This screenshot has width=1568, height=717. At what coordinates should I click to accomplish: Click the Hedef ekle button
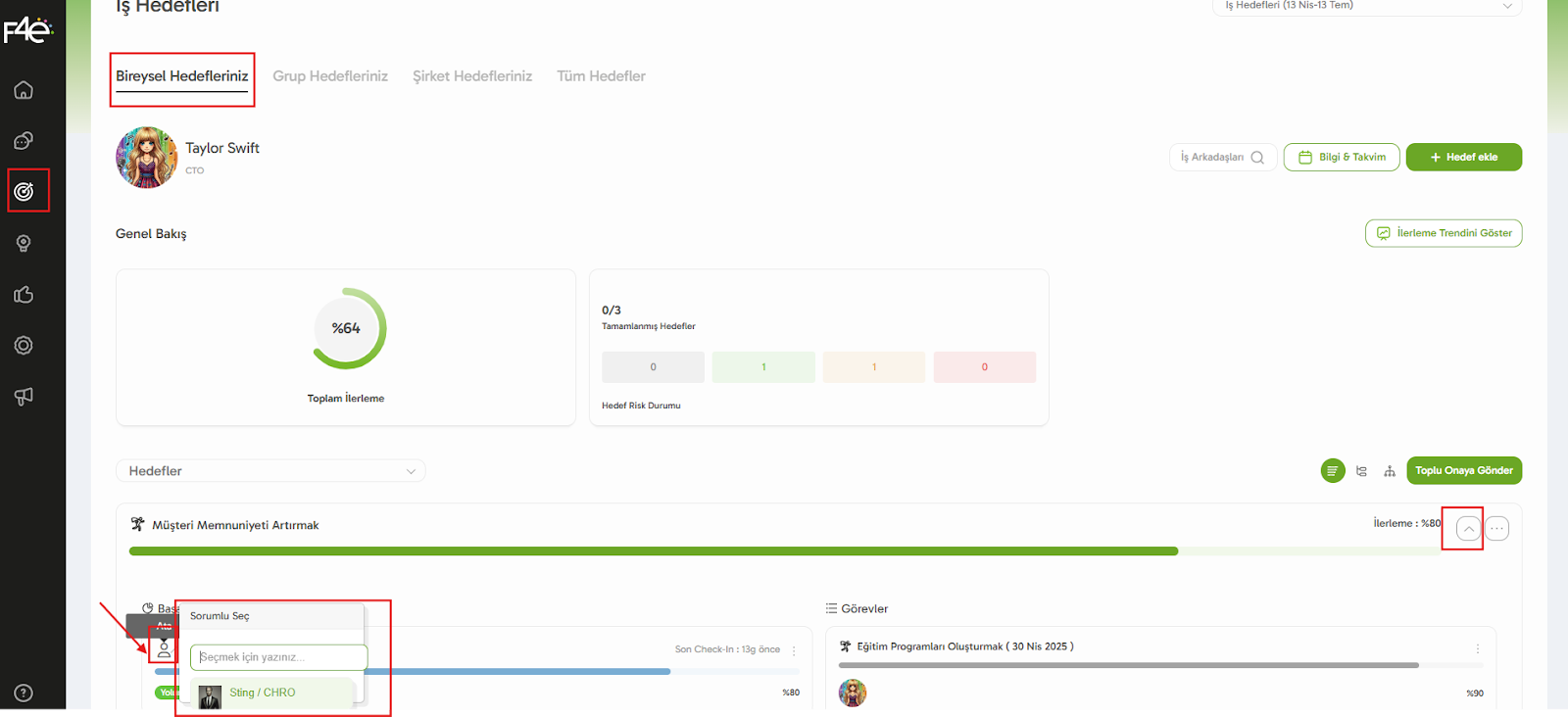tap(1463, 157)
